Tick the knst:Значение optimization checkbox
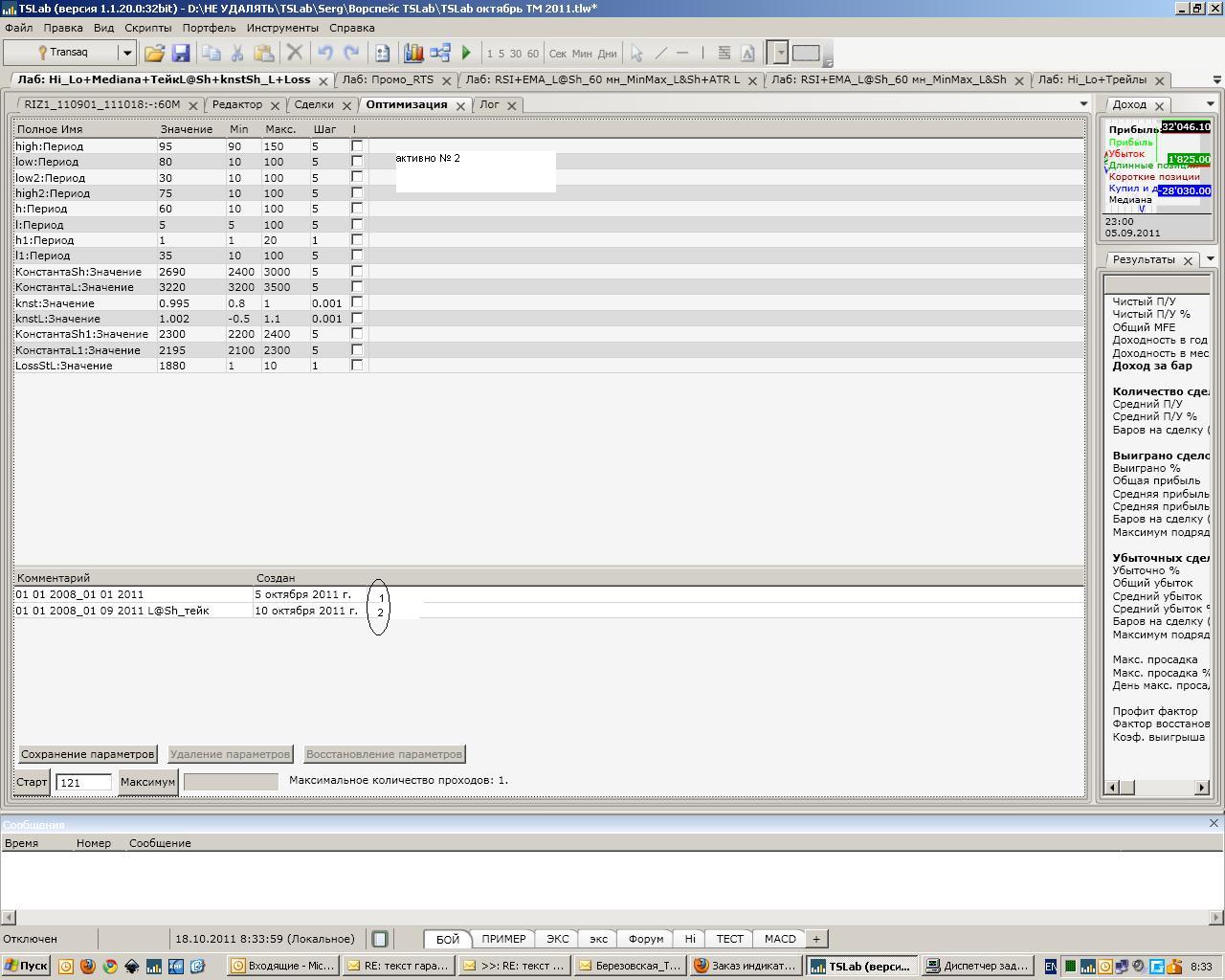This screenshot has height=980, width=1225. coord(357,302)
